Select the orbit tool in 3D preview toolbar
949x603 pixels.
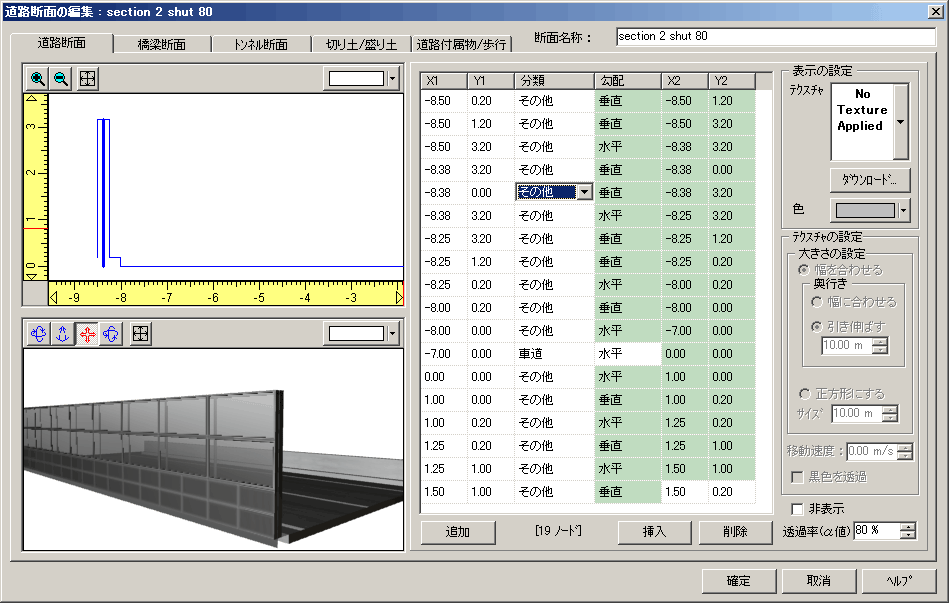pyautogui.click(x=111, y=334)
